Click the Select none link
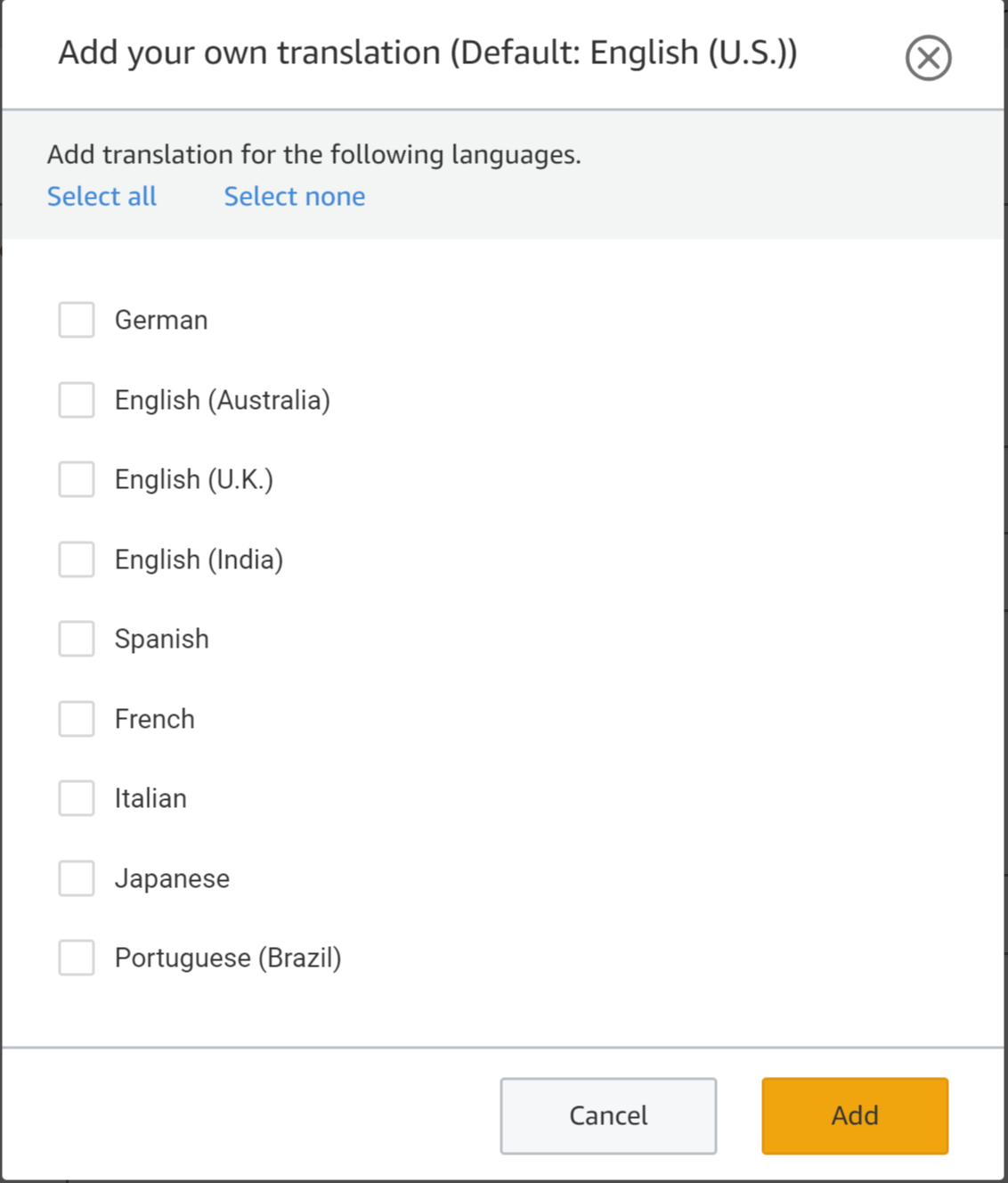Screen dimensions: 1008x1183 point(294,196)
